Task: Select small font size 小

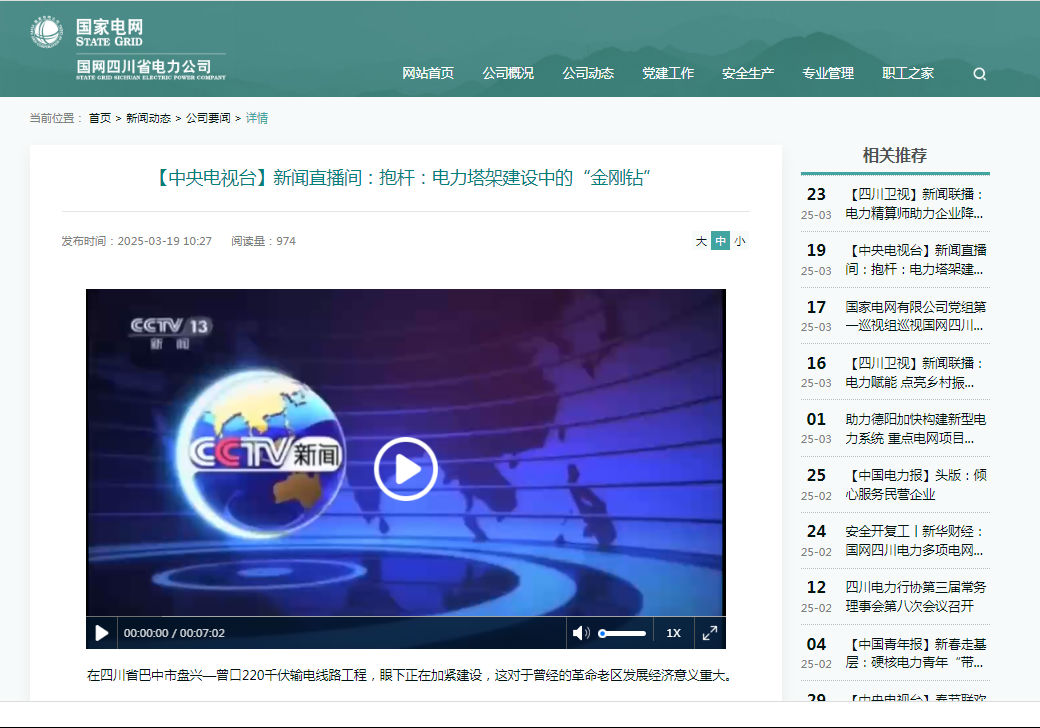Action: pyautogui.click(x=739, y=241)
